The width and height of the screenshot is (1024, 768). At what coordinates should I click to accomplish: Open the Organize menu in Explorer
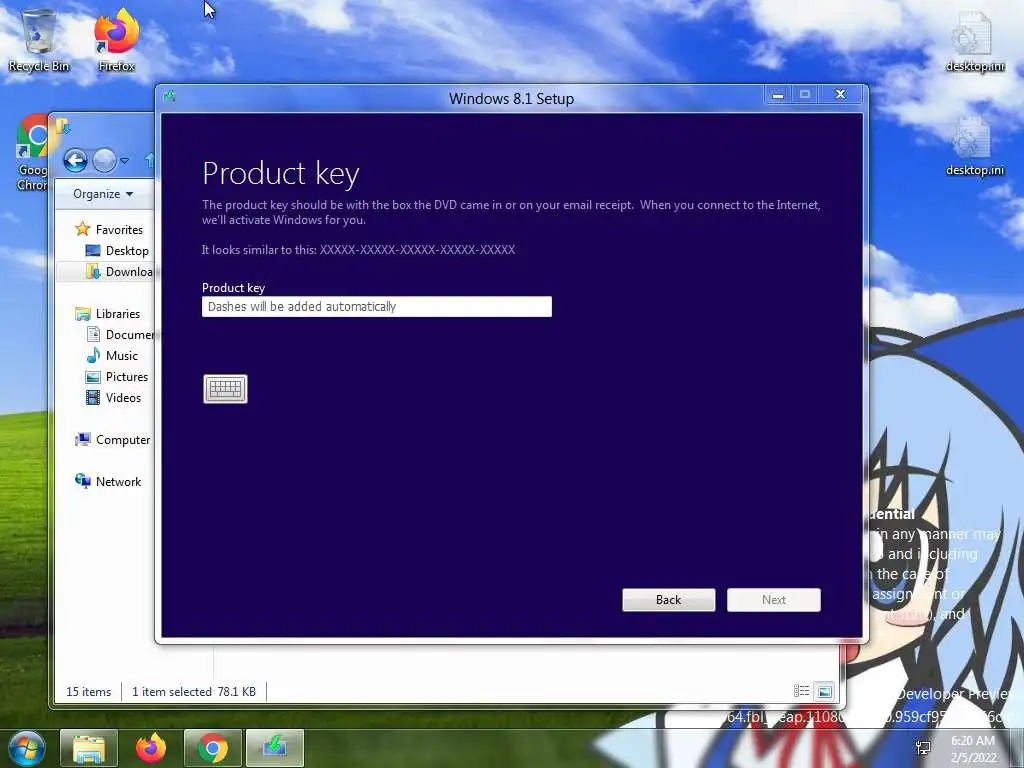[103, 194]
